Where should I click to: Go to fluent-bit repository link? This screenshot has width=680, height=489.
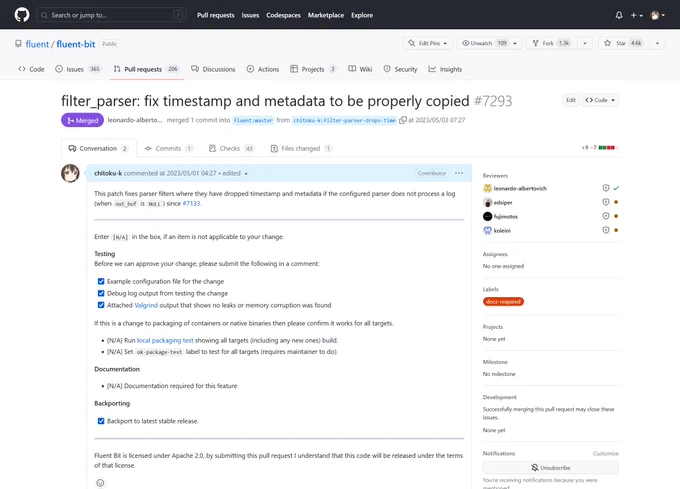tap(75, 44)
